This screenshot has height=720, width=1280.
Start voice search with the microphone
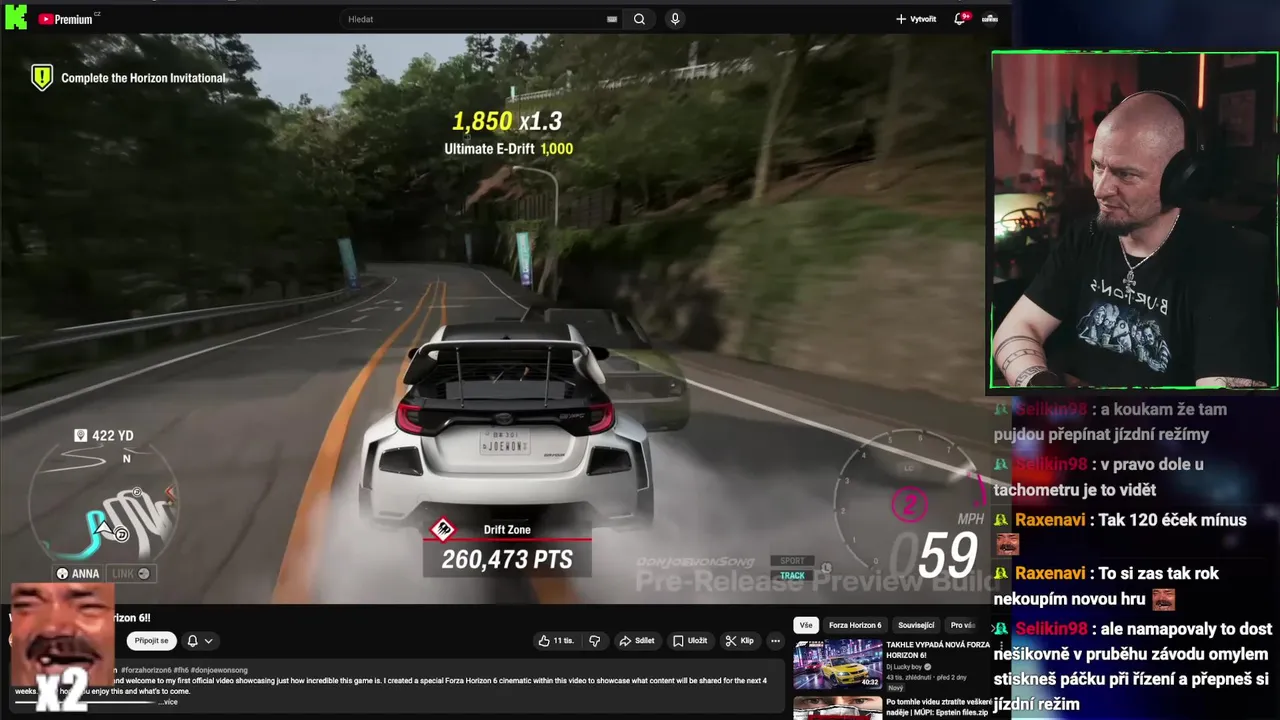pos(675,19)
